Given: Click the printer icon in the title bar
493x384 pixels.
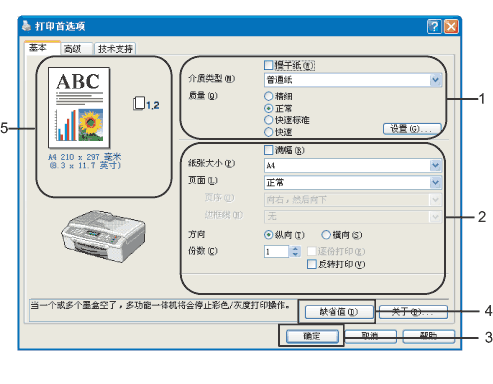Looking at the screenshot, I should point(26,26).
